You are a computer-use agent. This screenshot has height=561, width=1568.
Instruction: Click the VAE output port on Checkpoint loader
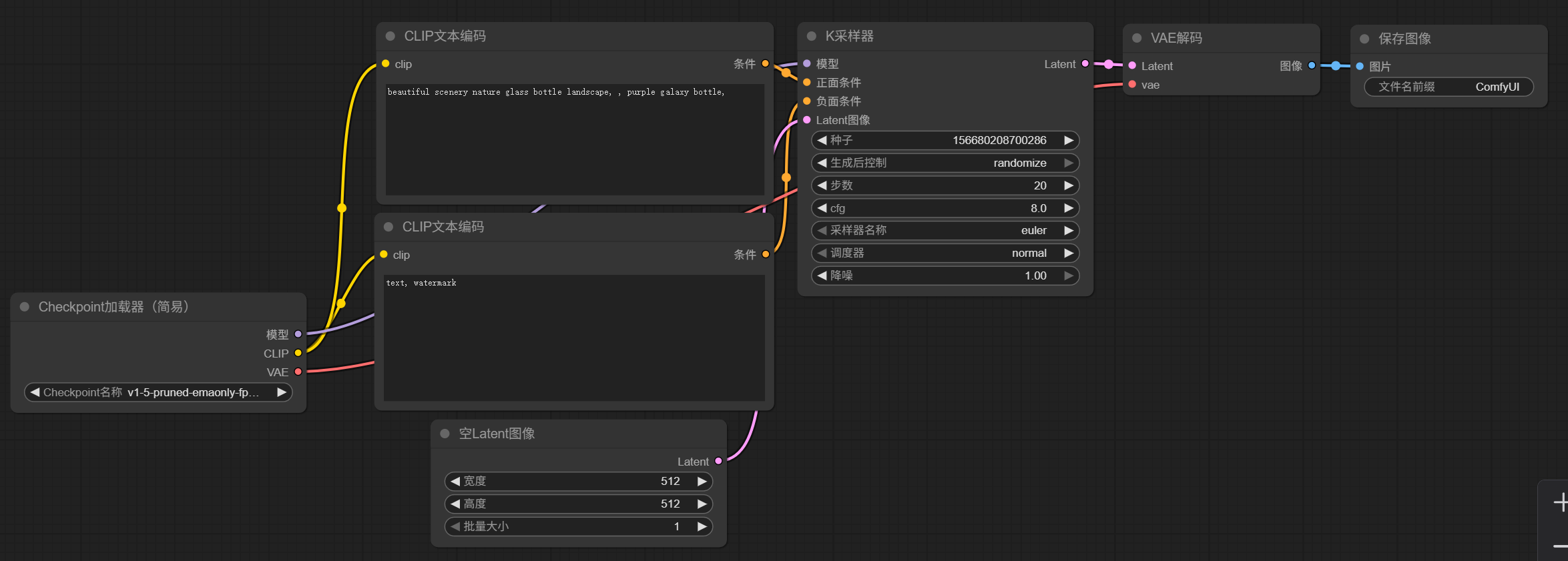(x=298, y=372)
